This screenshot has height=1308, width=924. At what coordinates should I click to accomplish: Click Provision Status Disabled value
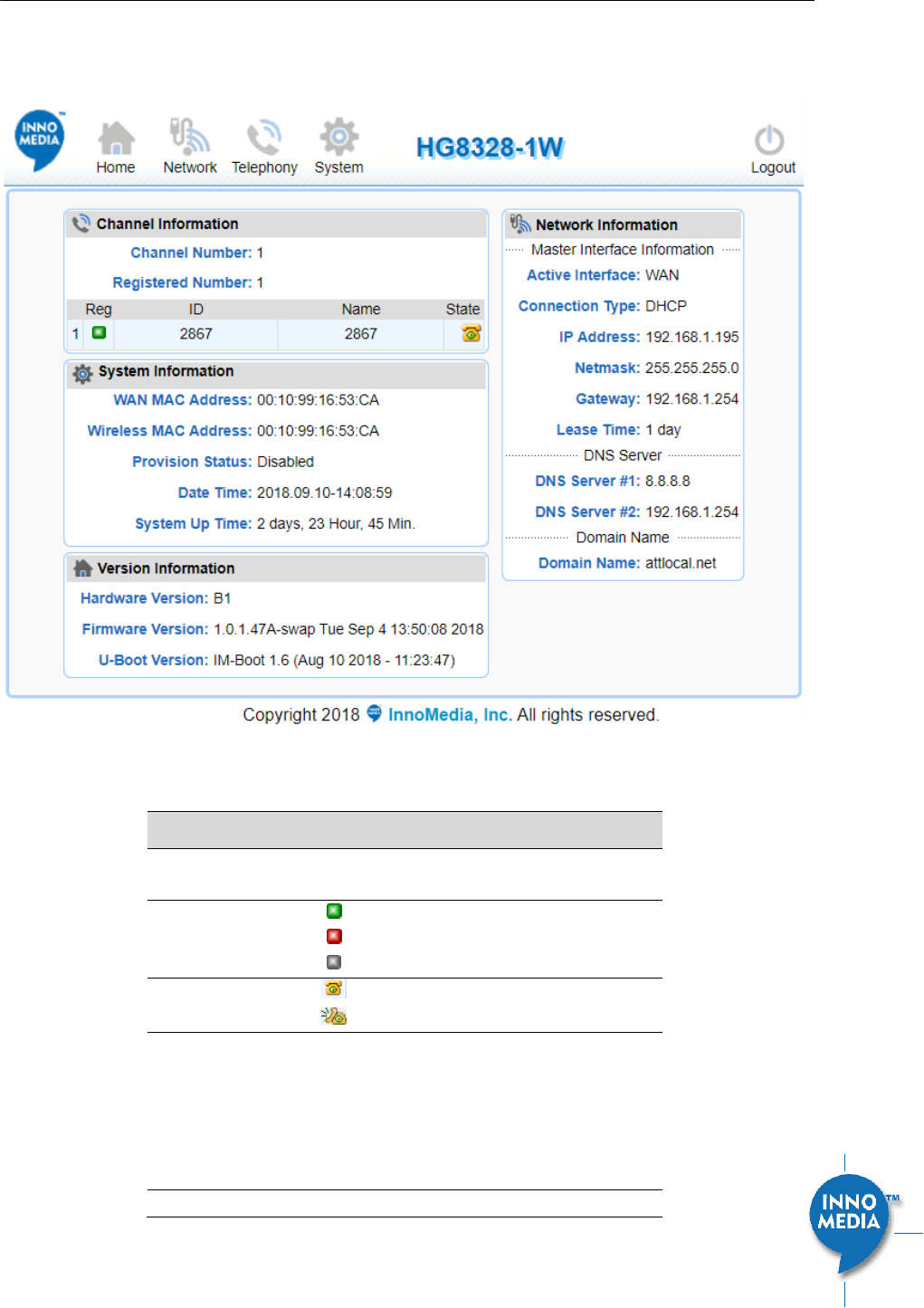(285, 462)
